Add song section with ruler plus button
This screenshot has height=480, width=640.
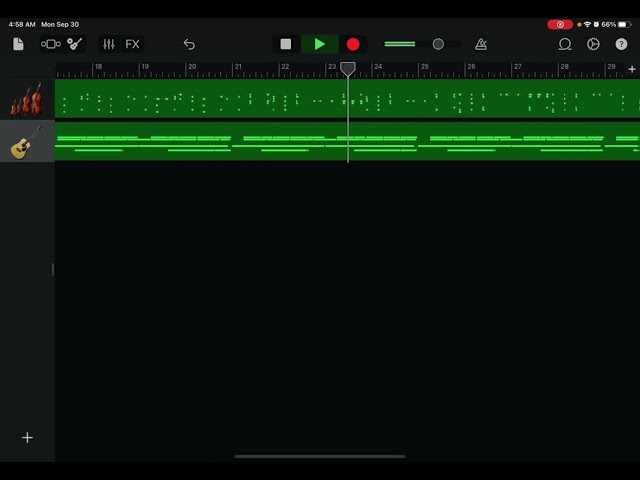(632, 69)
